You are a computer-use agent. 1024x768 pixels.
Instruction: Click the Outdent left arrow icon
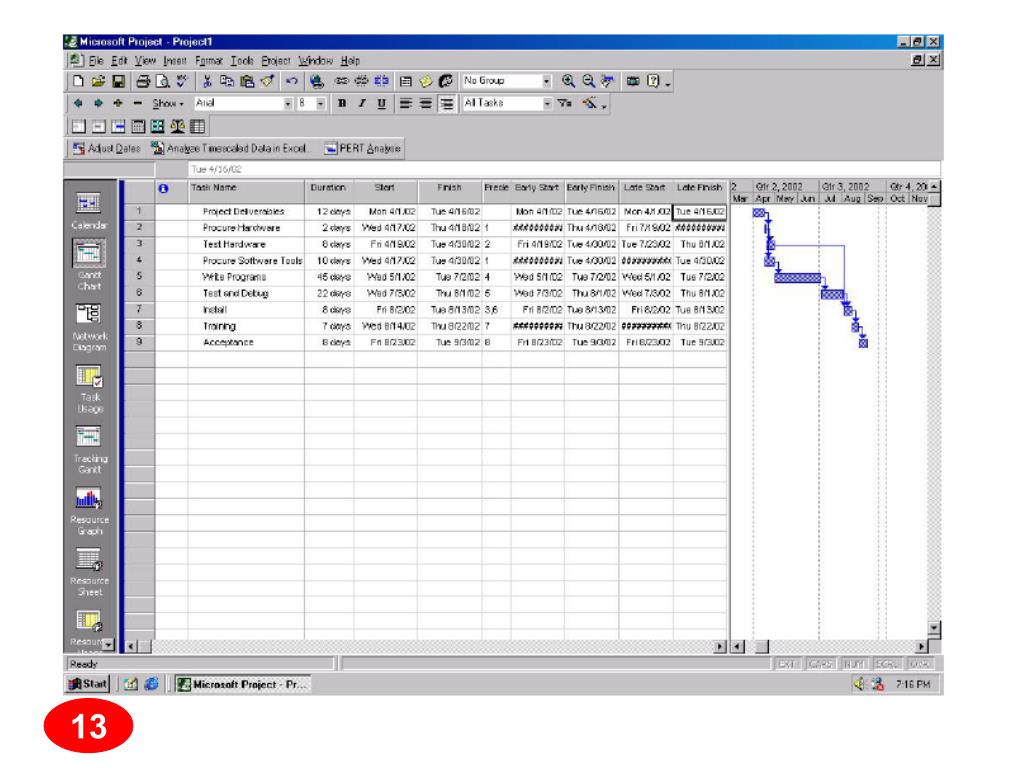[78, 103]
